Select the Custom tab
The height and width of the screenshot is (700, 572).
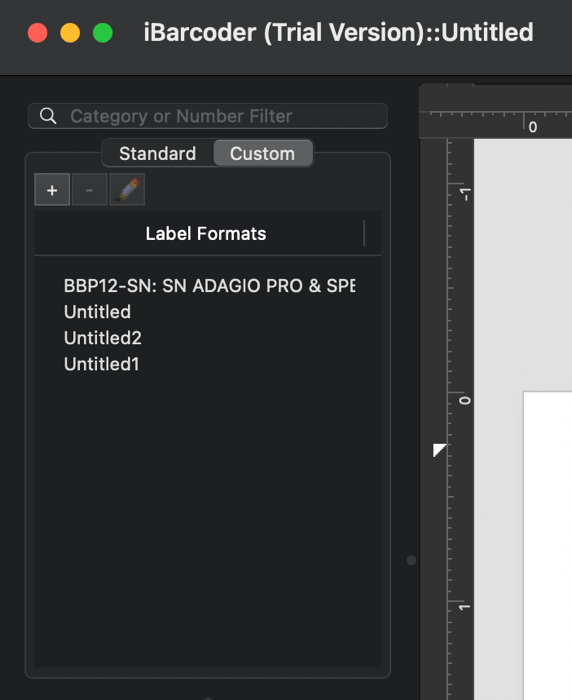pos(263,154)
